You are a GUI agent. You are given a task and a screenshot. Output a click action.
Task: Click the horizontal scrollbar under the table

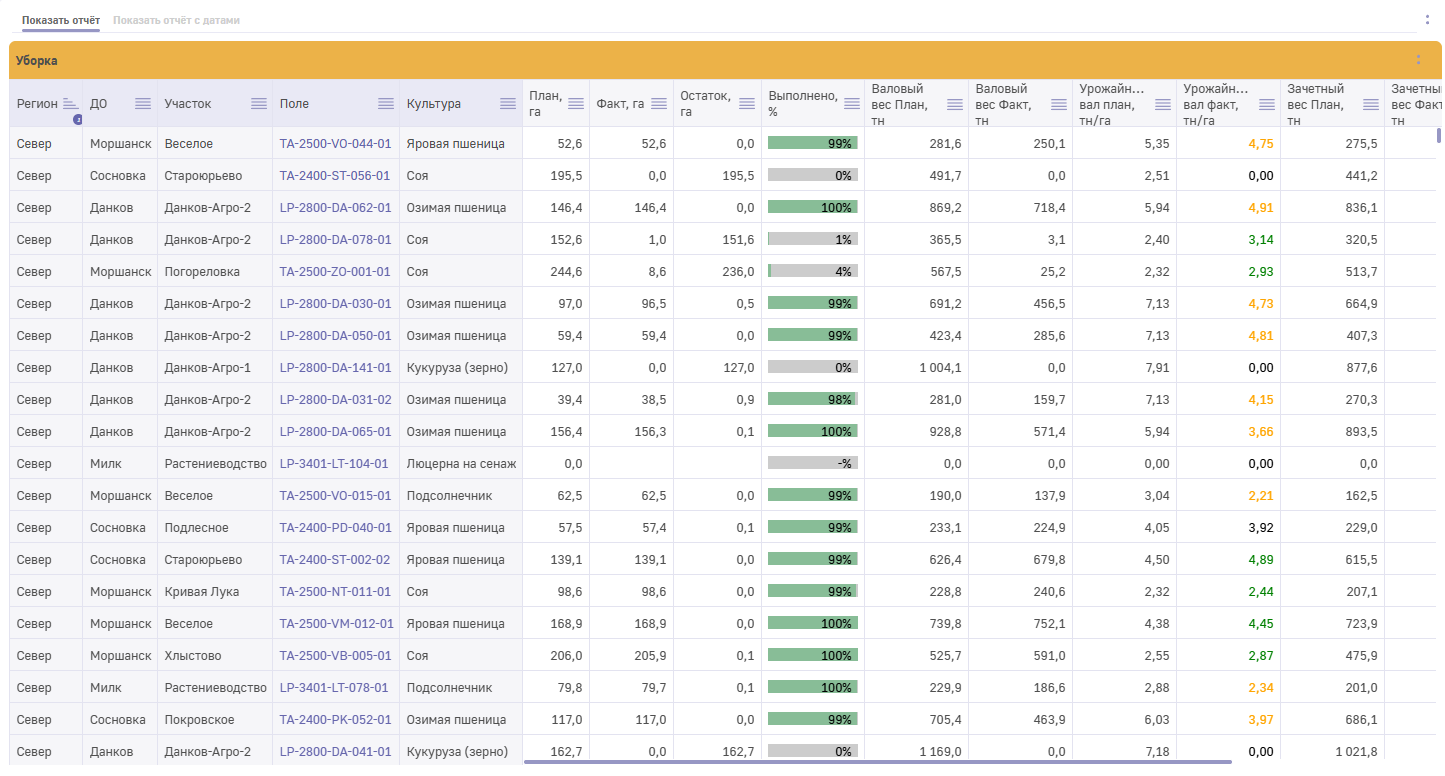877,762
